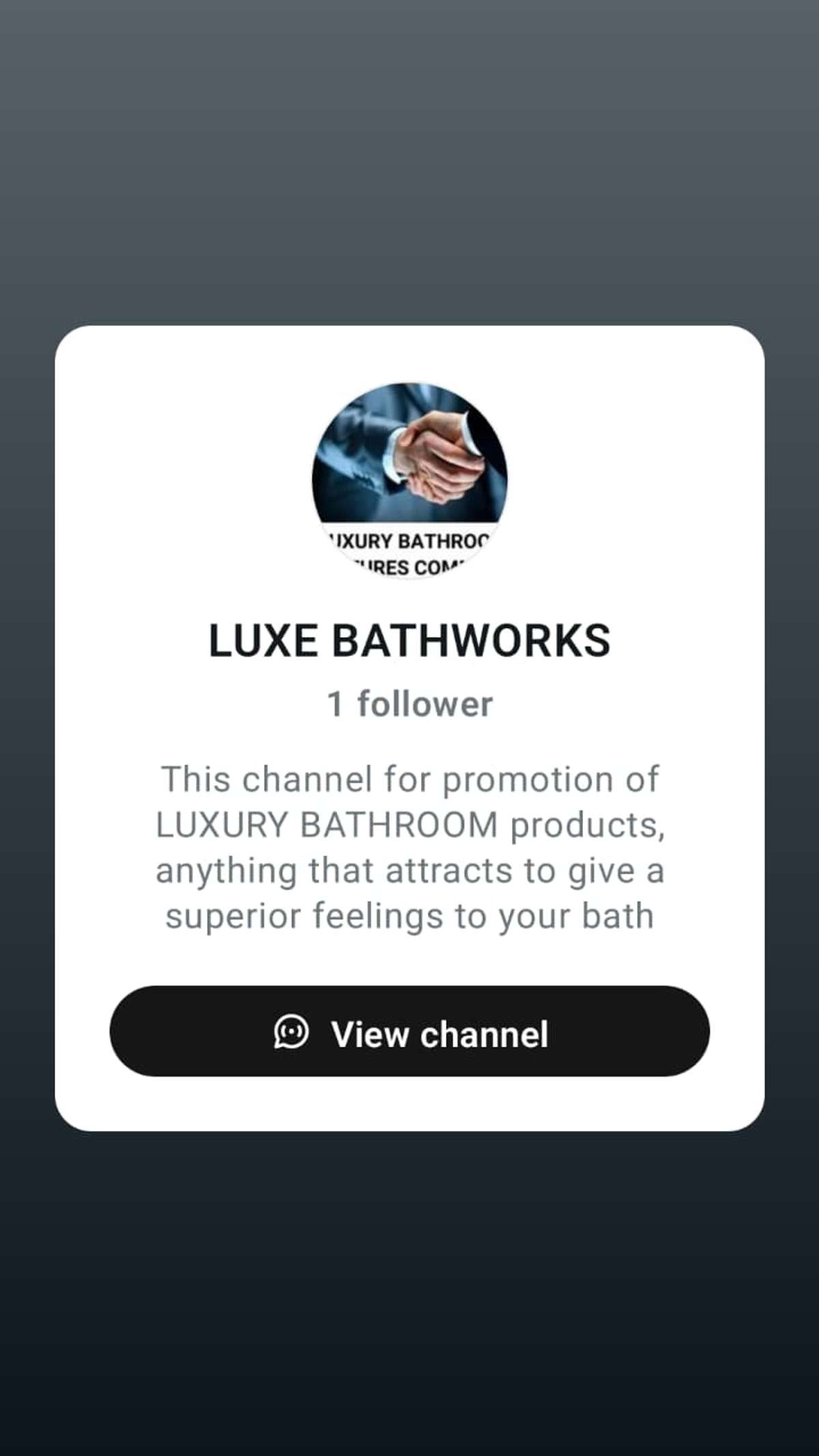Click the 'View channel' text label
This screenshot has width=819, height=1456.
pyautogui.click(x=440, y=1033)
